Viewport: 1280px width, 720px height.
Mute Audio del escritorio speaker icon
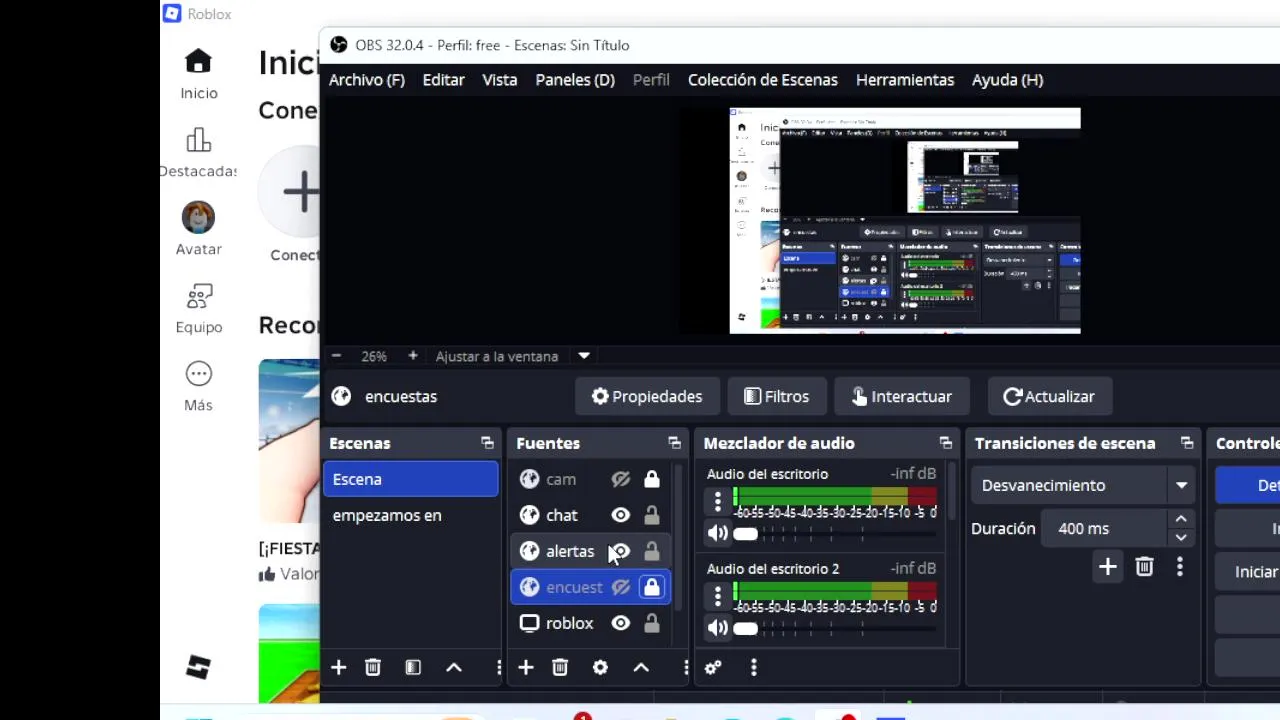(718, 533)
